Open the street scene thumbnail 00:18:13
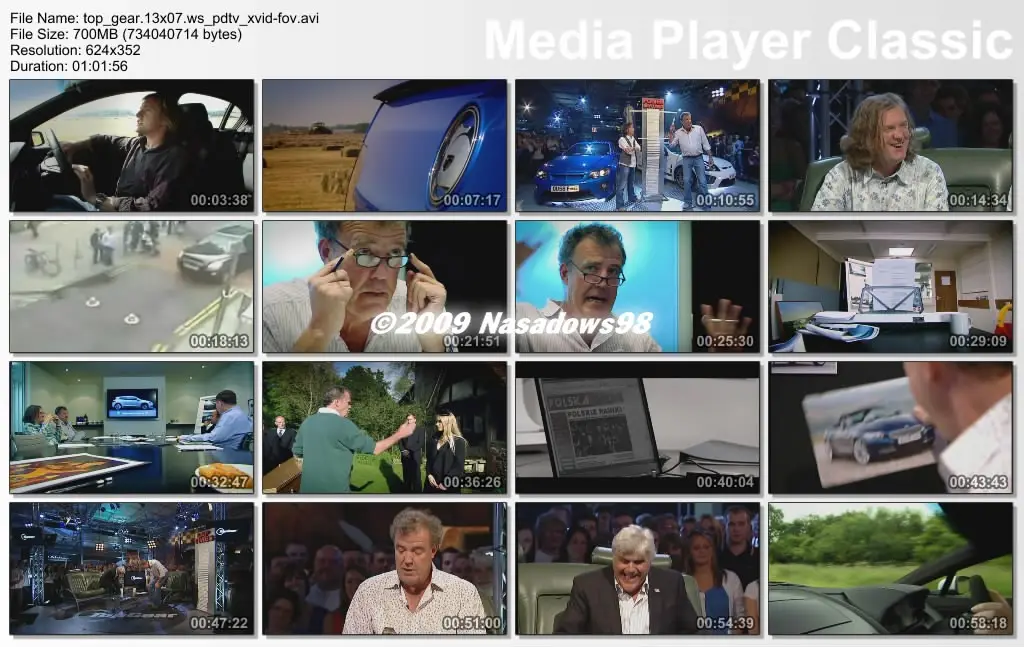The width and height of the screenshot is (1024, 647). (131, 287)
